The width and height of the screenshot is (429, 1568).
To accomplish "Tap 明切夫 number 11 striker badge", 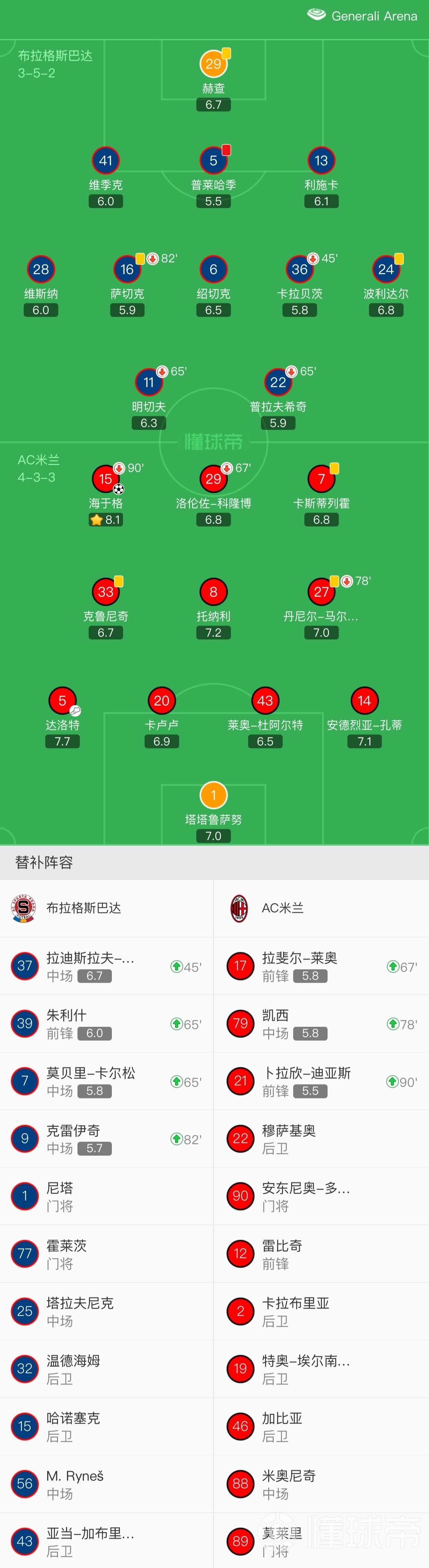I will point(148,382).
